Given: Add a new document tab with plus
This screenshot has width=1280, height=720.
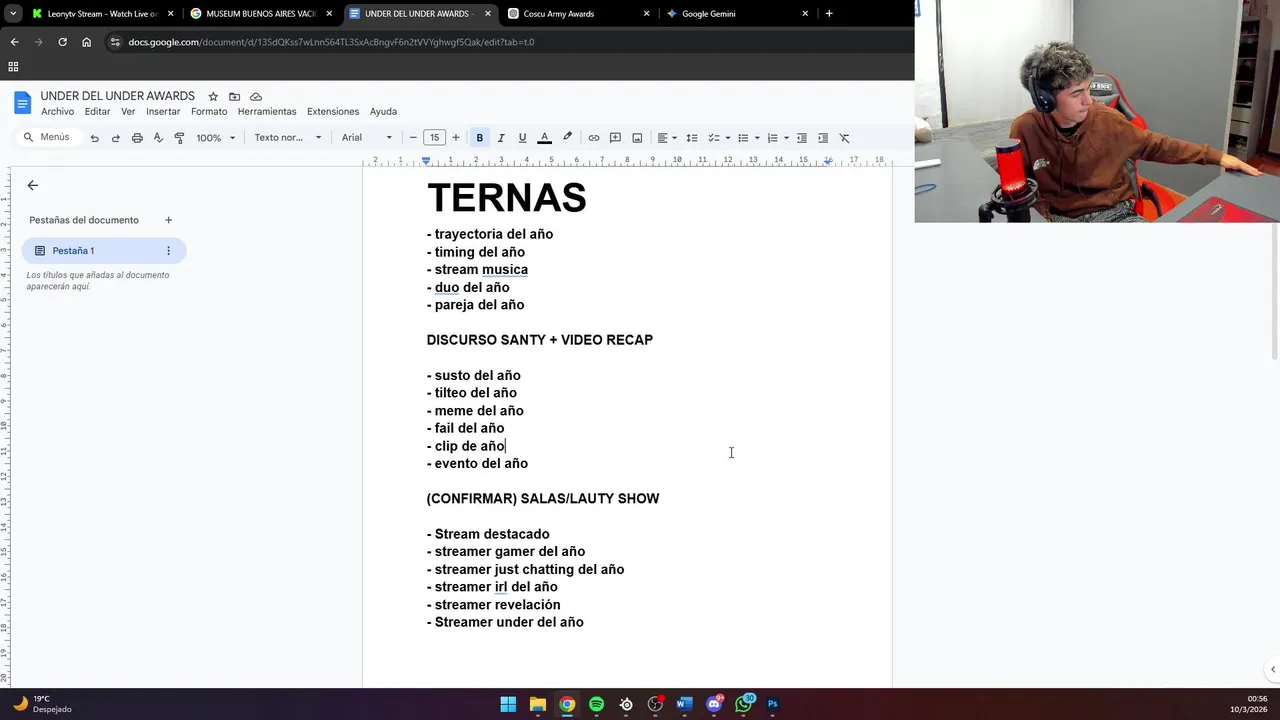Looking at the screenshot, I should coord(168,220).
